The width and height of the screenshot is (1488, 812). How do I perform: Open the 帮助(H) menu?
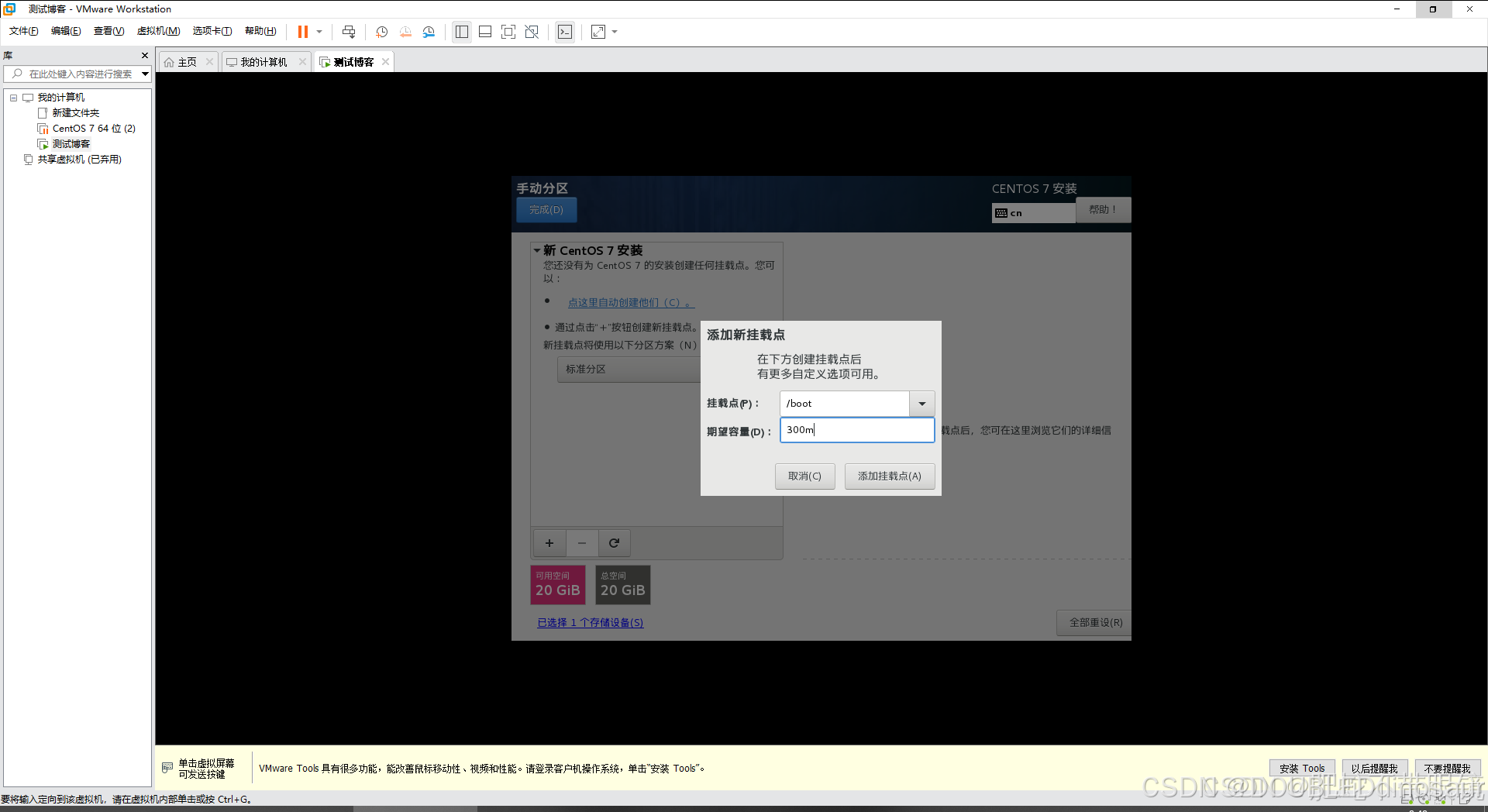click(260, 31)
